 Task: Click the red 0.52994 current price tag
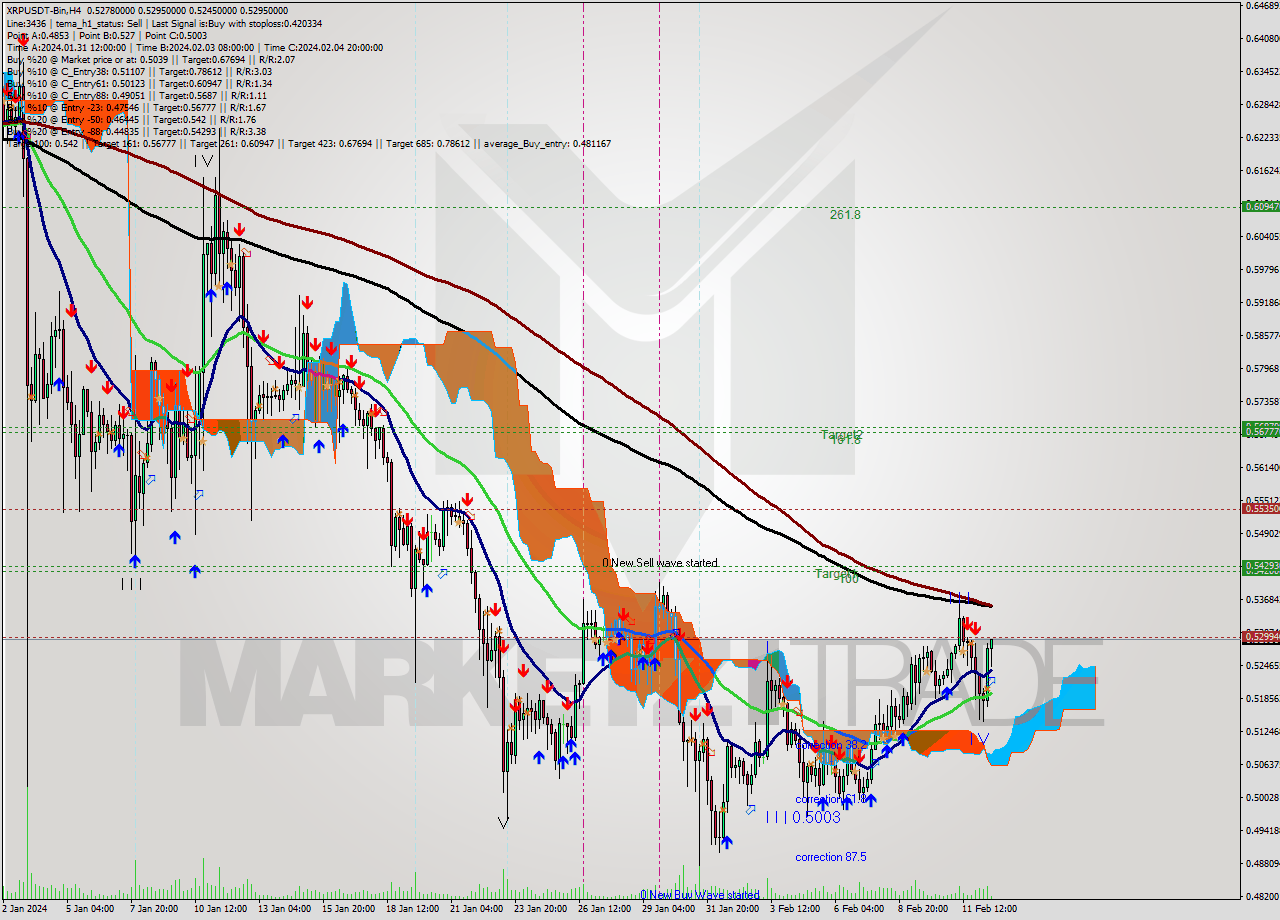point(1260,636)
